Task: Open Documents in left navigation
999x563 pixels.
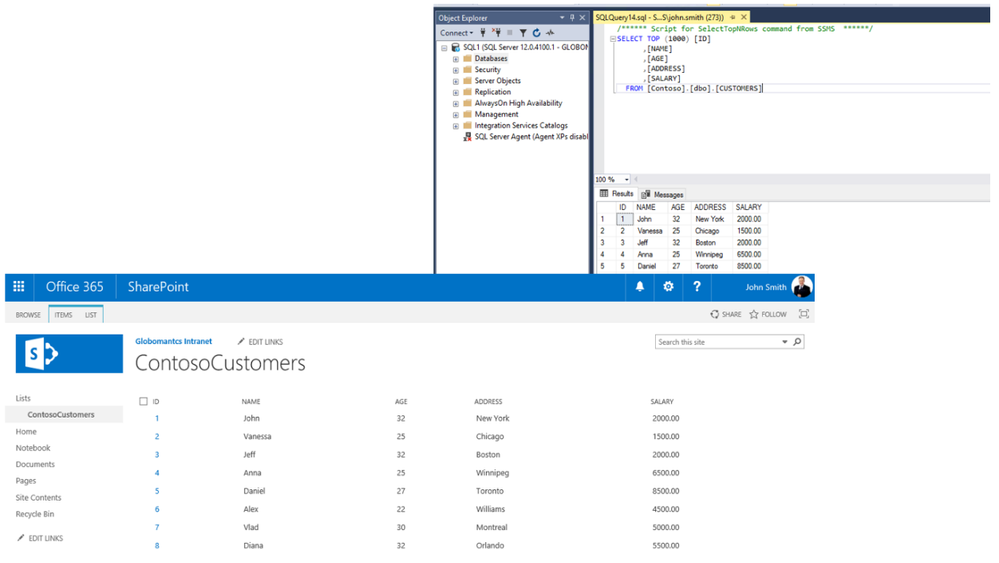Action: 35,464
